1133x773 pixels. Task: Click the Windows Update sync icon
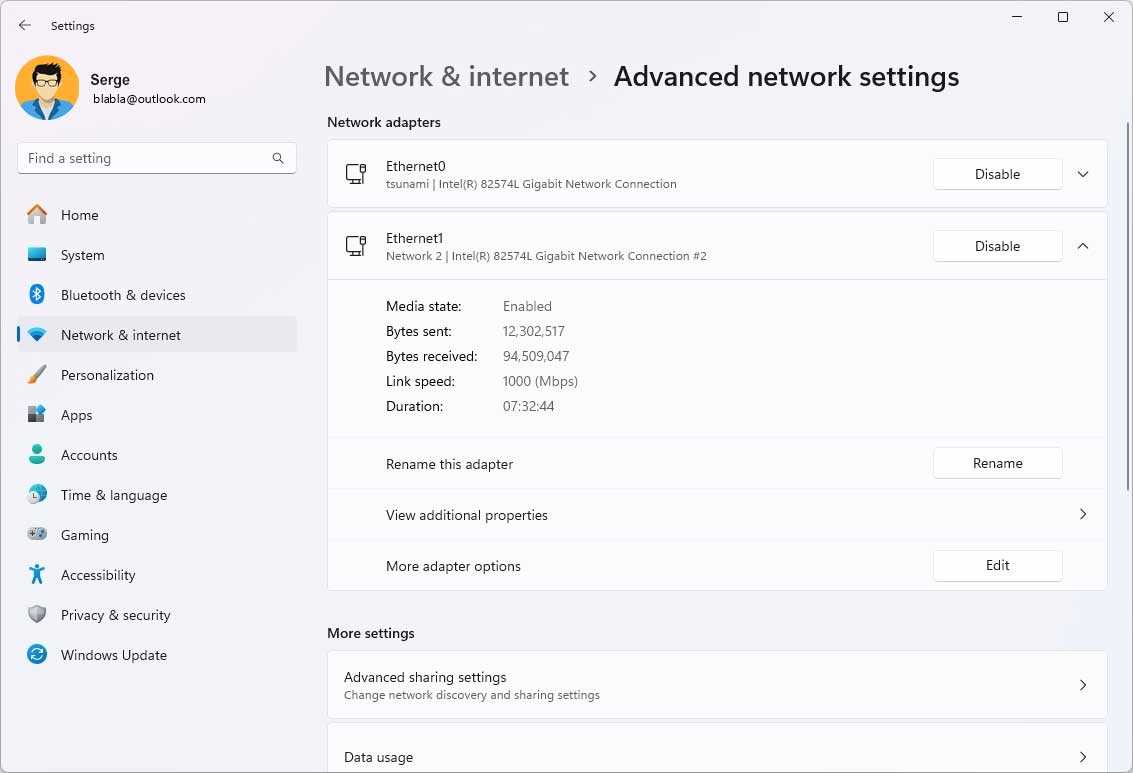tap(37, 655)
